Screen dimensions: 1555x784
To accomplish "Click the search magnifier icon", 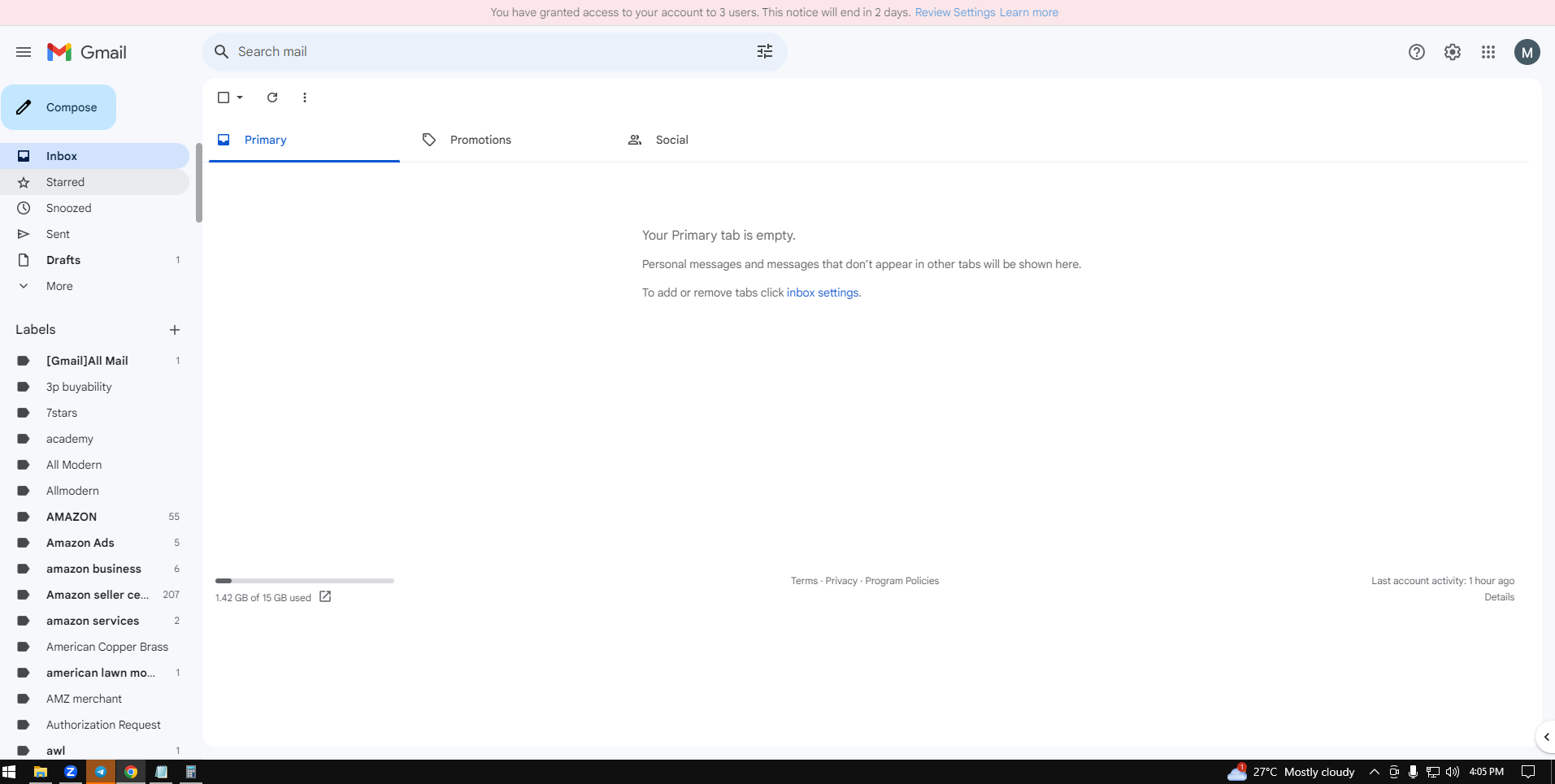I will [x=221, y=51].
